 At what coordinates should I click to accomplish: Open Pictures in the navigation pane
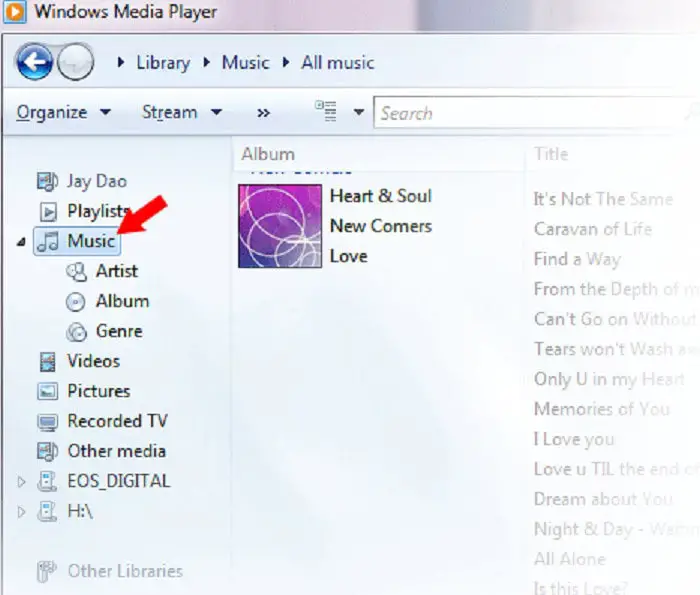click(x=99, y=391)
